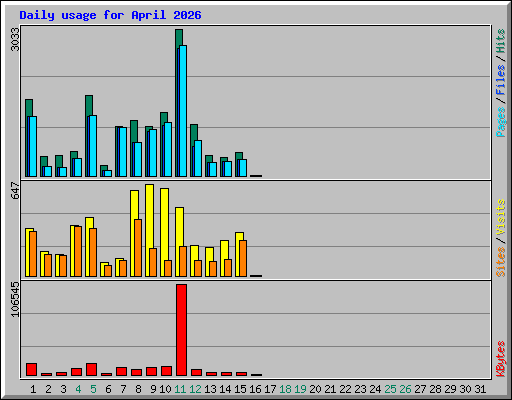Click the day 1 label on x-axis
Screen dimensions: 512x400
pyautogui.click(x=33, y=389)
